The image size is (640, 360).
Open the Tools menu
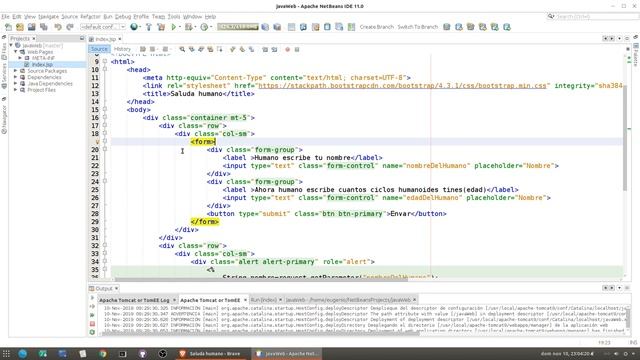pyautogui.click(x=174, y=17)
